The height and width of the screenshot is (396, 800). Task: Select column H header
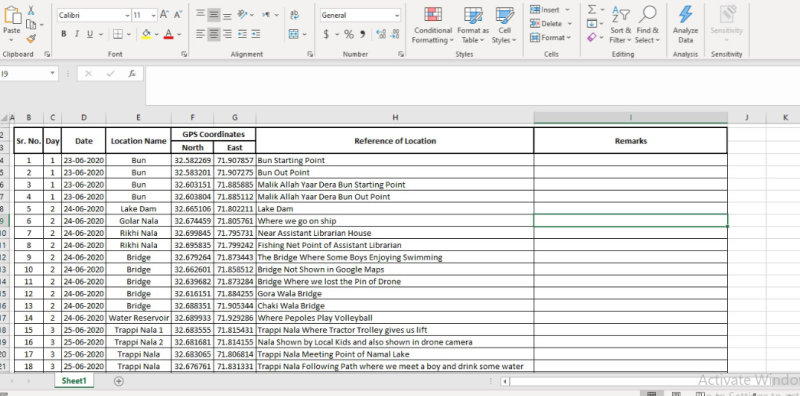[395, 117]
